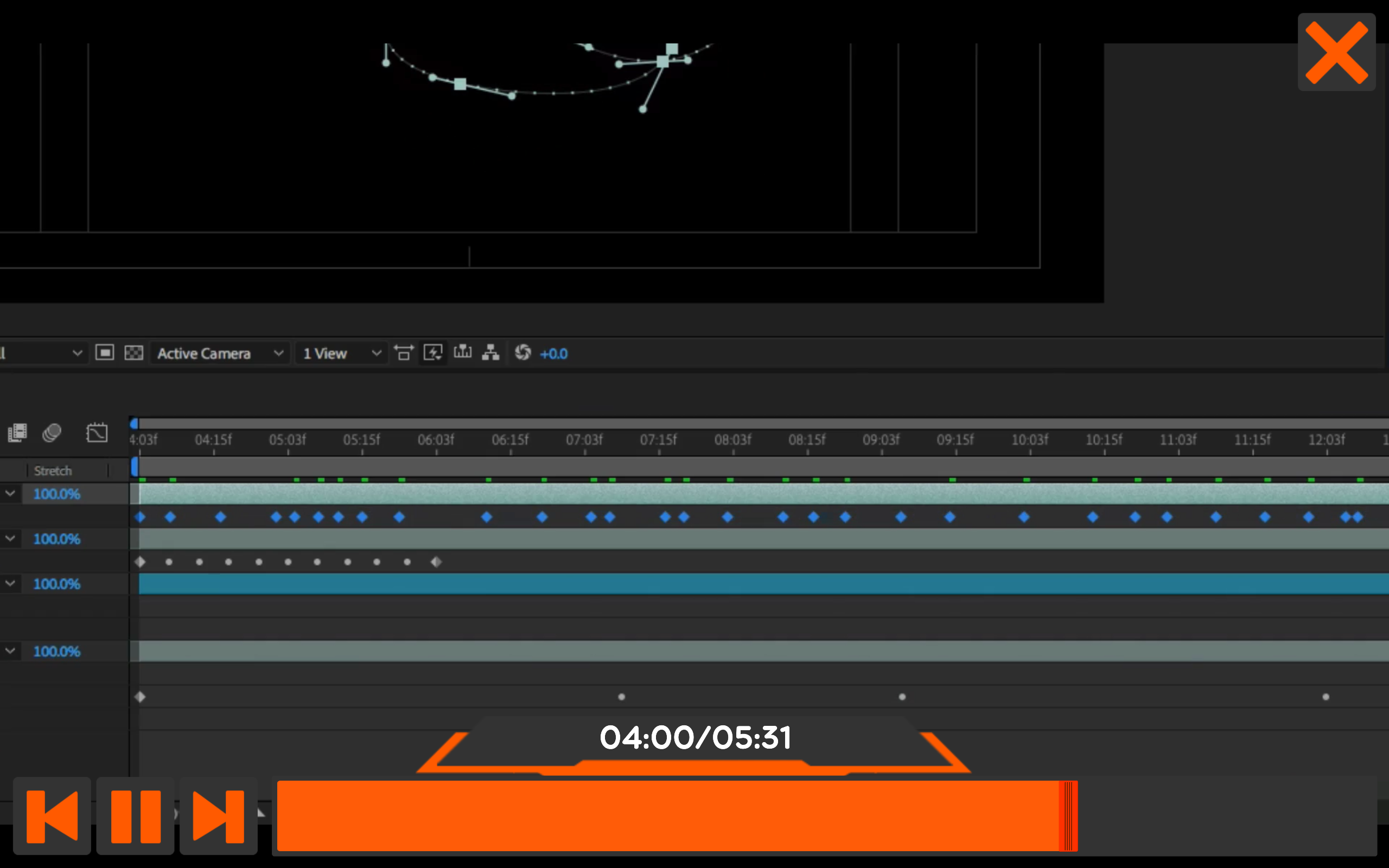The height and width of the screenshot is (868, 1389).
Task: Click the Stretch column header
Action: [53, 471]
